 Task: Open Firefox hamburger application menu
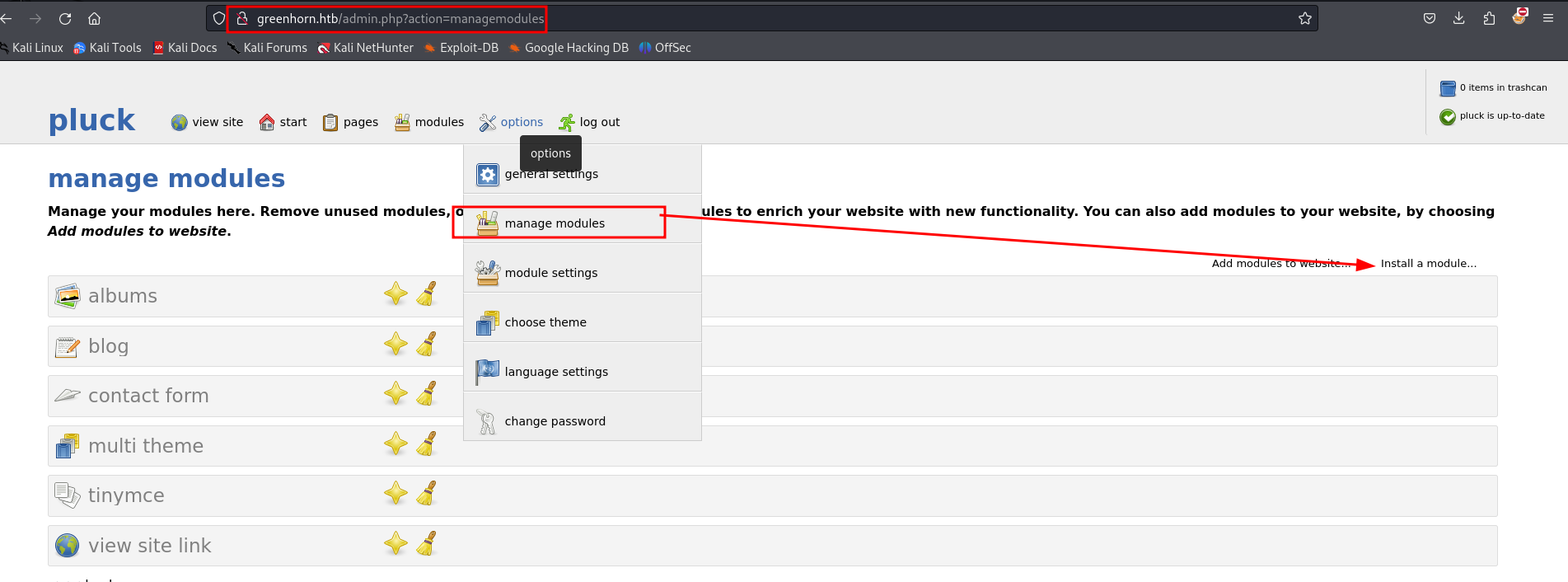click(x=1548, y=18)
